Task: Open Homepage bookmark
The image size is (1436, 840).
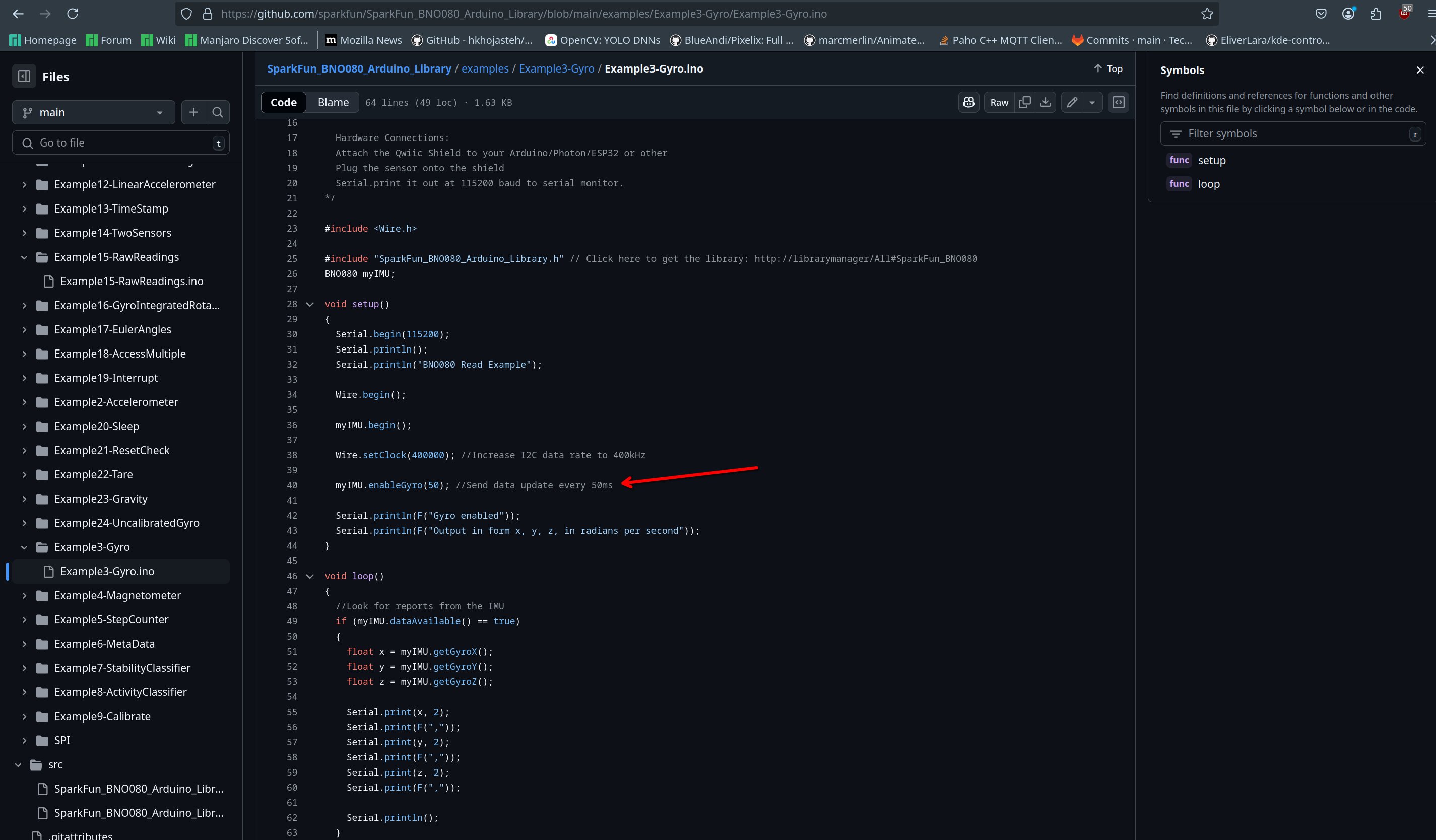Action: (x=43, y=40)
